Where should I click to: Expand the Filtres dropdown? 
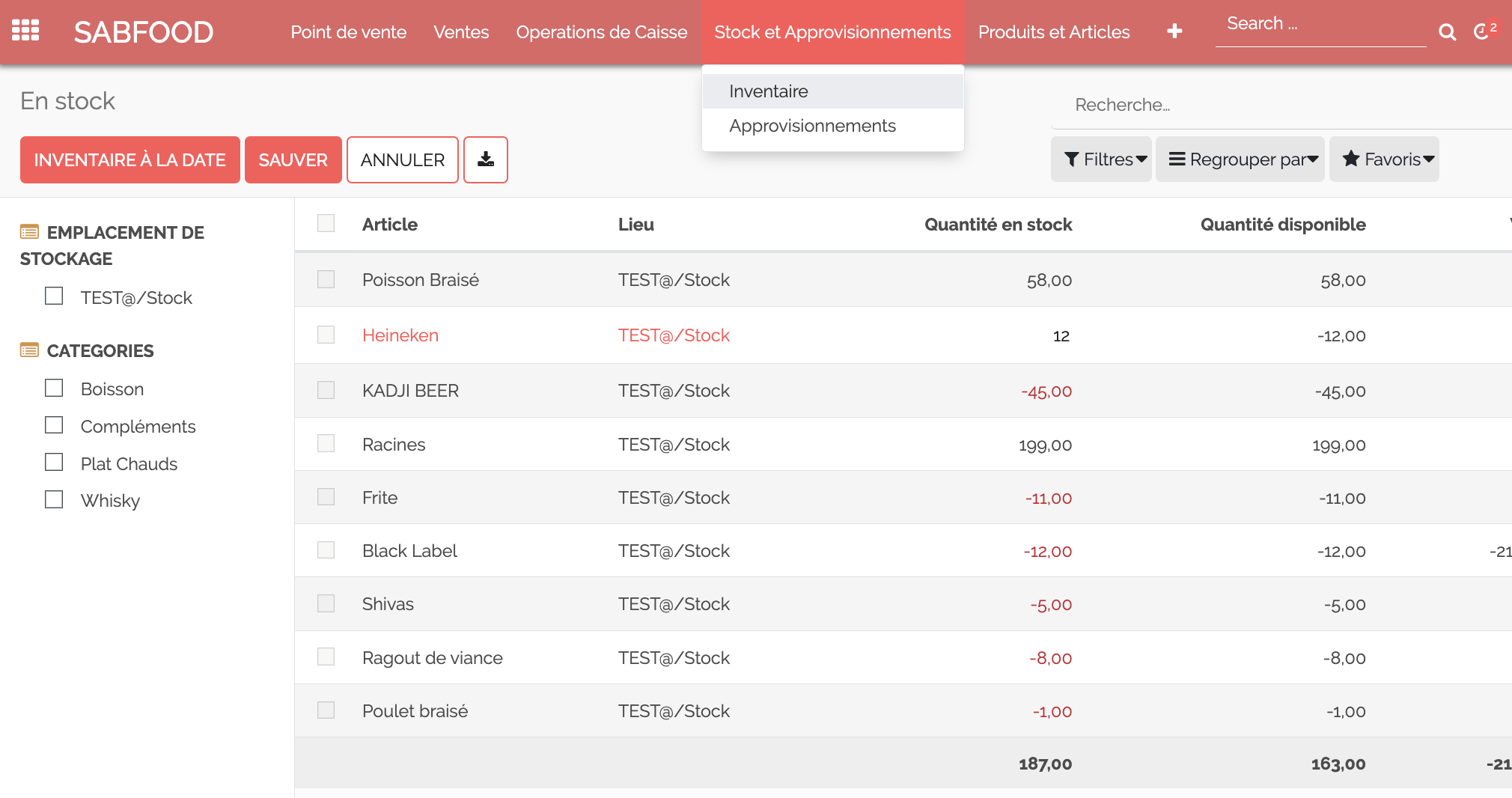[x=1101, y=159]
